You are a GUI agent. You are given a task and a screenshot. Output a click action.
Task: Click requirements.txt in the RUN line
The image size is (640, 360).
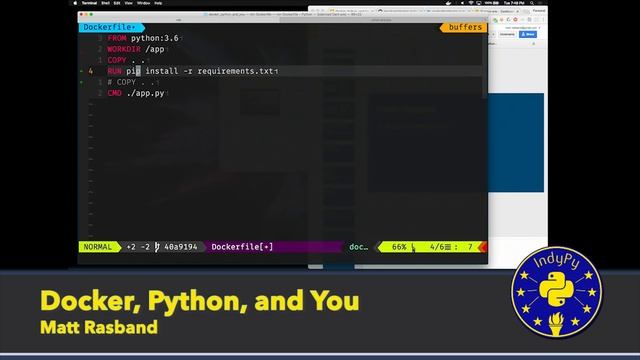point(236,71)
